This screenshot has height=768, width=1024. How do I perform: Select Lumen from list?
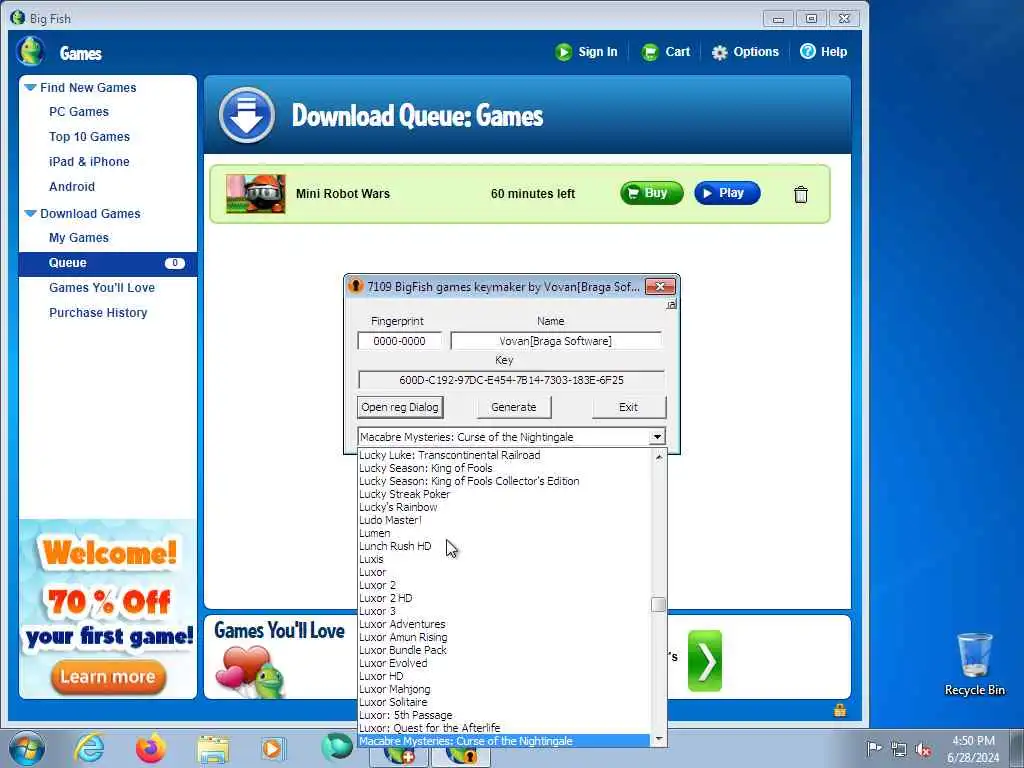pos(504,534)
